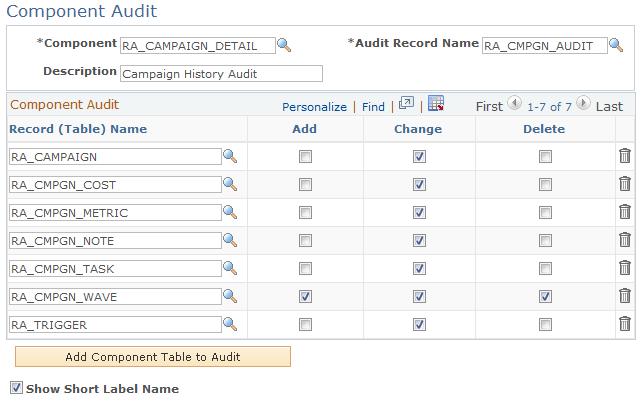
Task: Look up record for RA_CMPGN_METRIC row
Action: point(230,212)
